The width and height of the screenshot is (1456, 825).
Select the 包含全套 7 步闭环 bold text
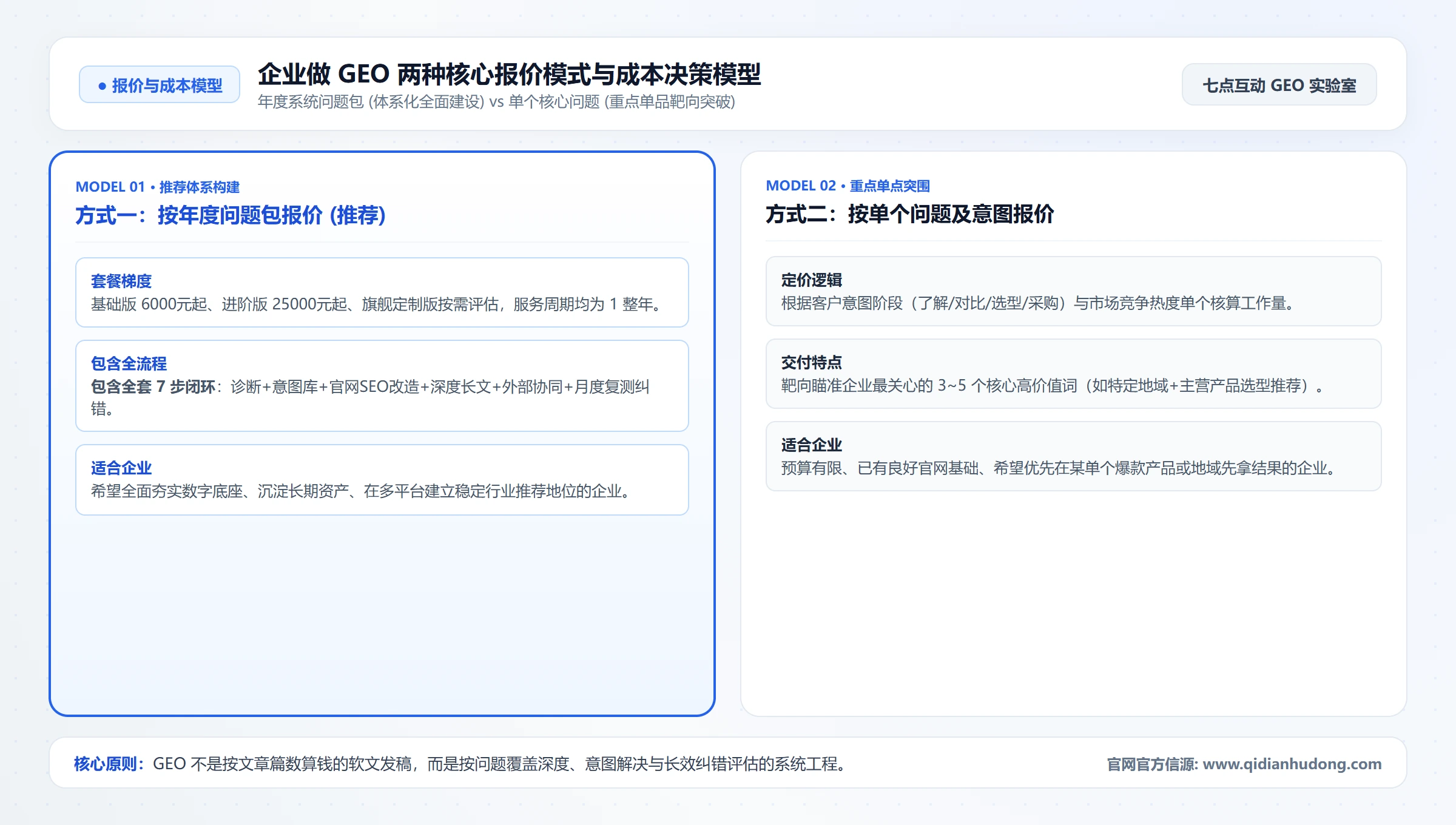pyautogui.click(x=153, y=386)
